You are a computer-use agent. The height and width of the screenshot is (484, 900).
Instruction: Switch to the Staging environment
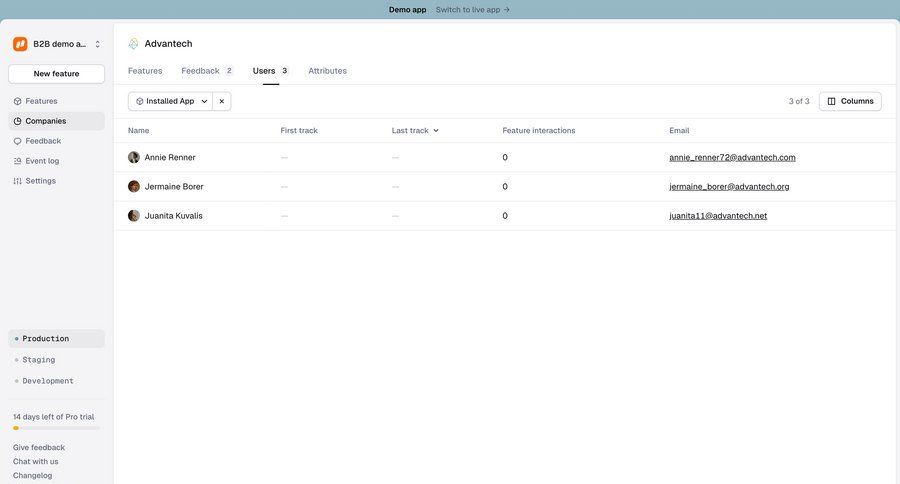coord(56,360)
